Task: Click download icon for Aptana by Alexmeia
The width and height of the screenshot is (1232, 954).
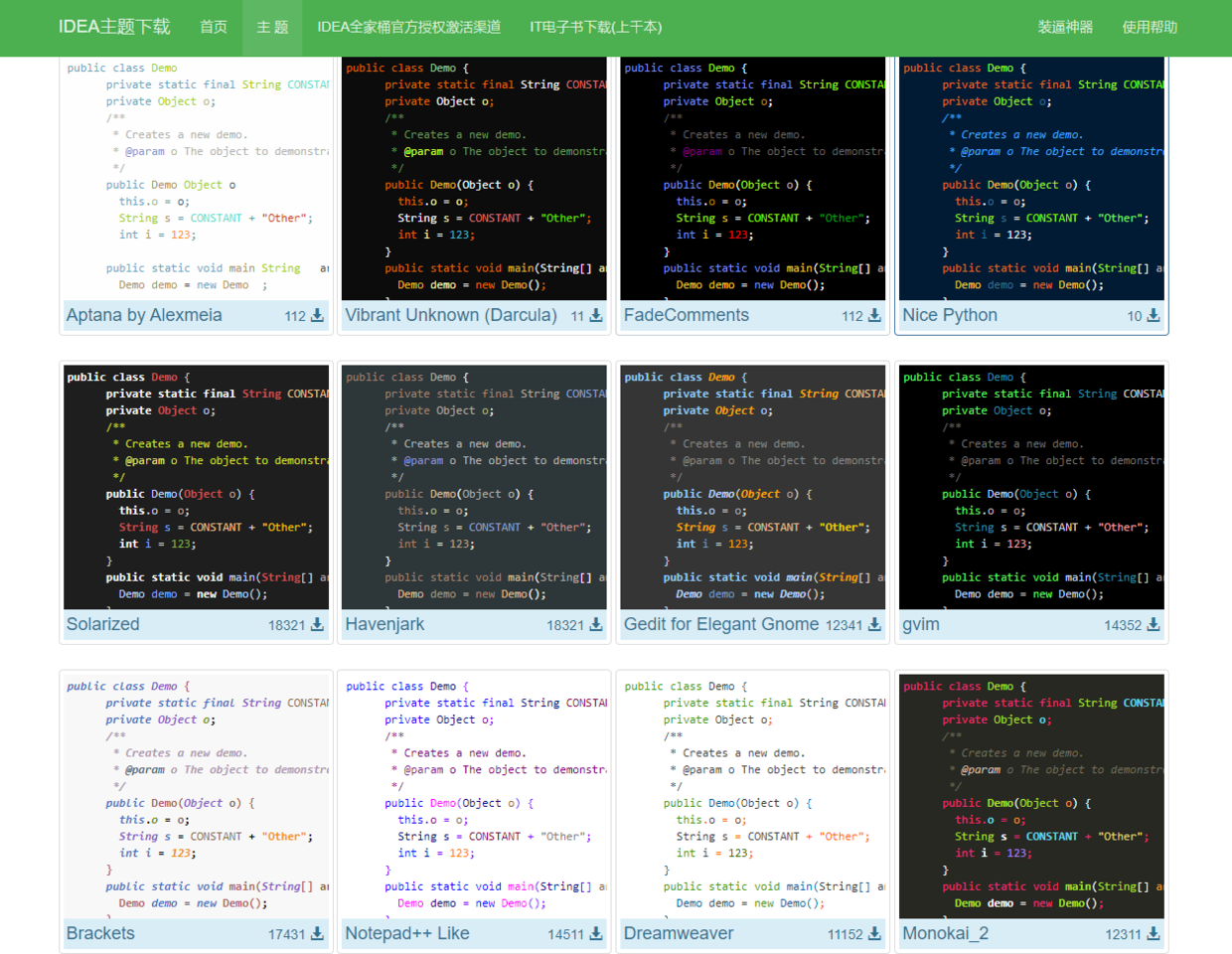Action: tap(317, 316)
